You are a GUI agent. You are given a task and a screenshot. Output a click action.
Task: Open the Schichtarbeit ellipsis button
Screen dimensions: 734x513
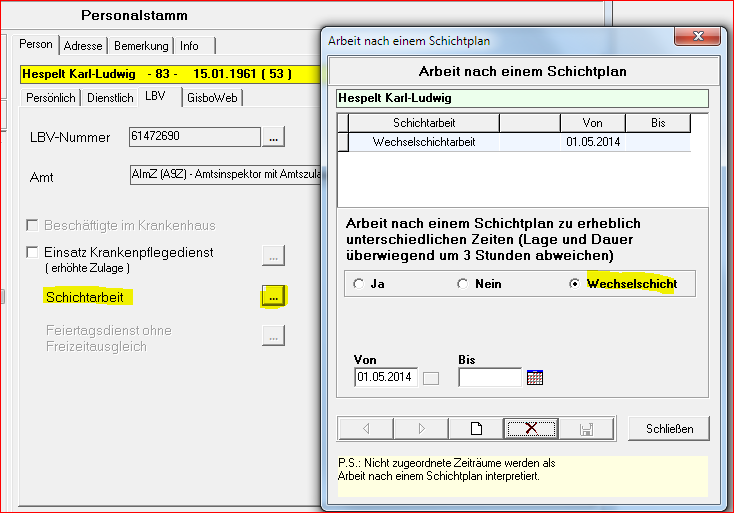point(274,297)
